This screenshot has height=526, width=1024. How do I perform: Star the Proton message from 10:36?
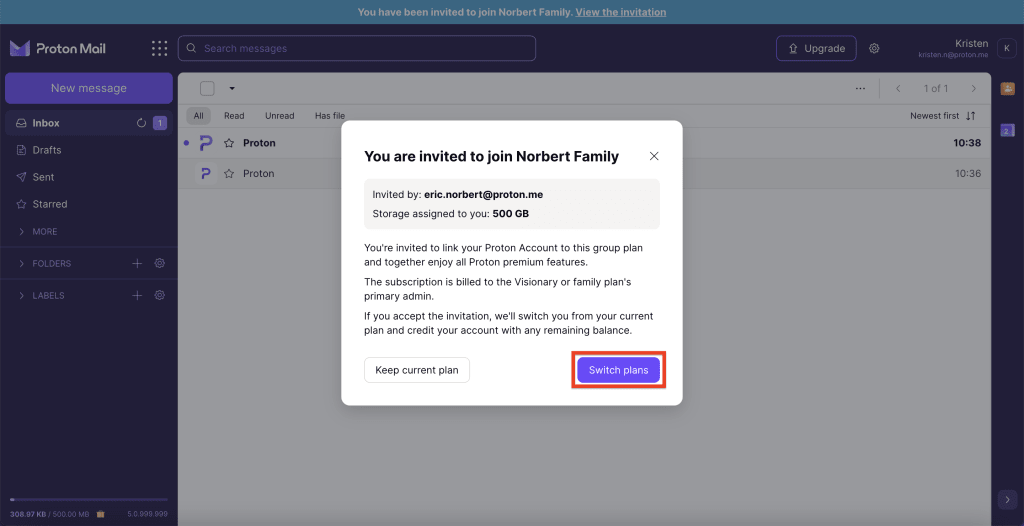click(229, 174)
